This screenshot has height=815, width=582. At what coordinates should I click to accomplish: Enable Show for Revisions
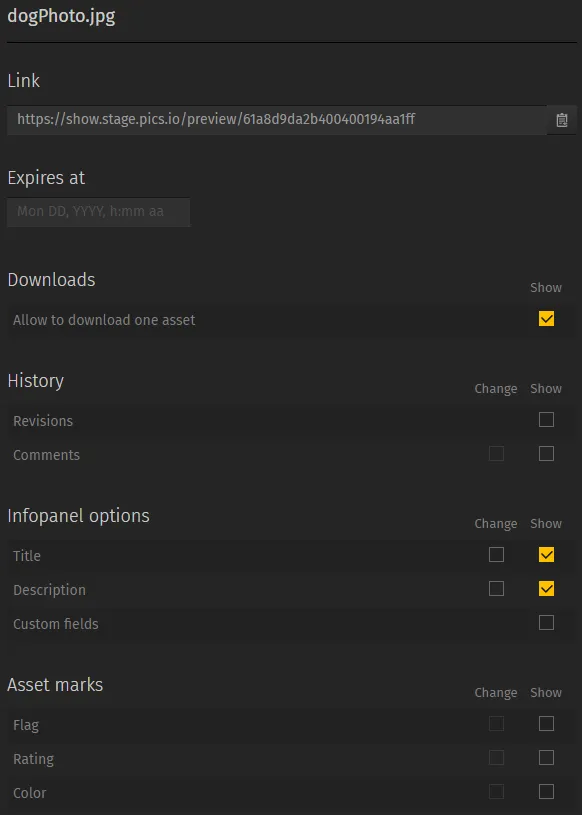click(546, 419)
